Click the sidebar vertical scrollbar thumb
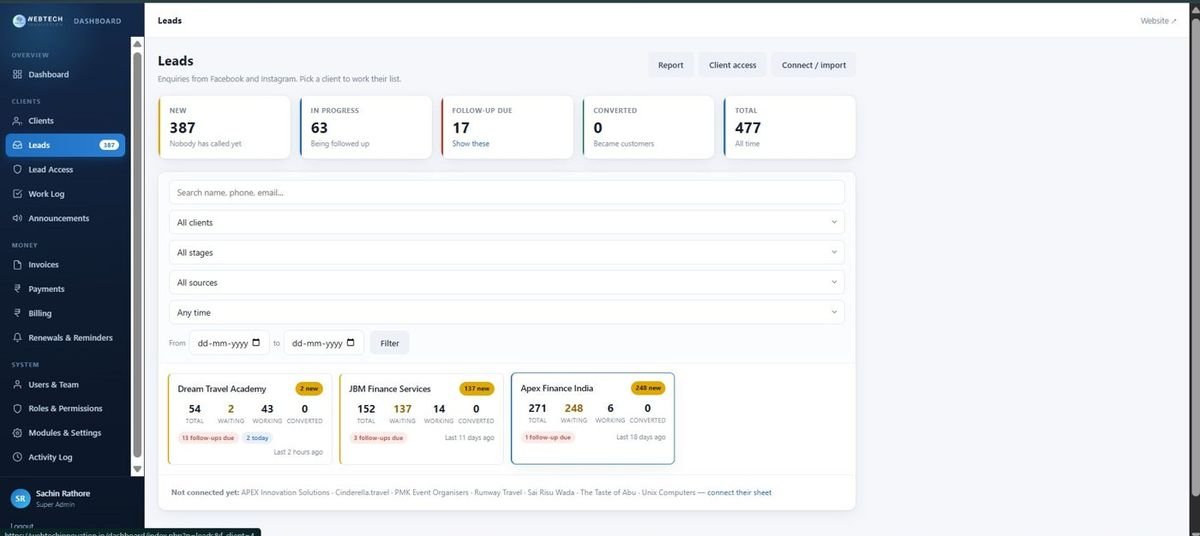The image size is (1200, 536). click(x=137, y=256)
